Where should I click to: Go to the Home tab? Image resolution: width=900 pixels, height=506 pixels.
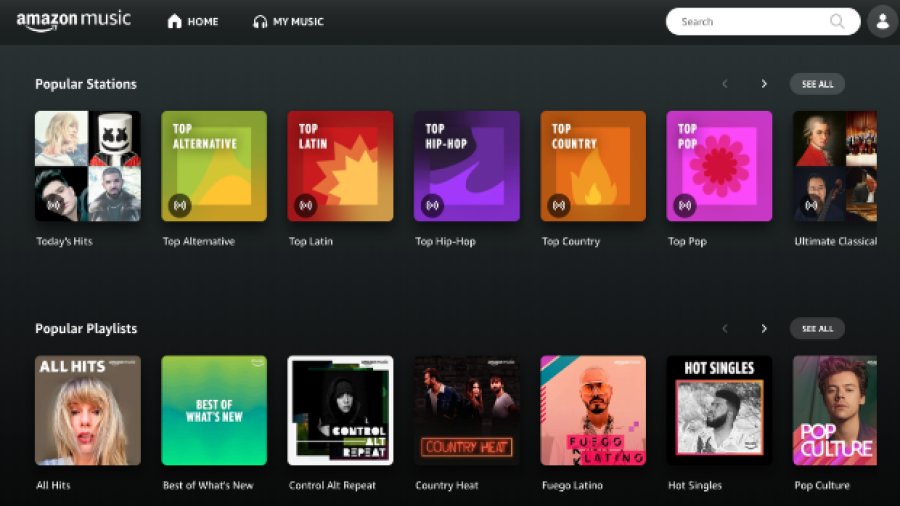tap(192, 21)
